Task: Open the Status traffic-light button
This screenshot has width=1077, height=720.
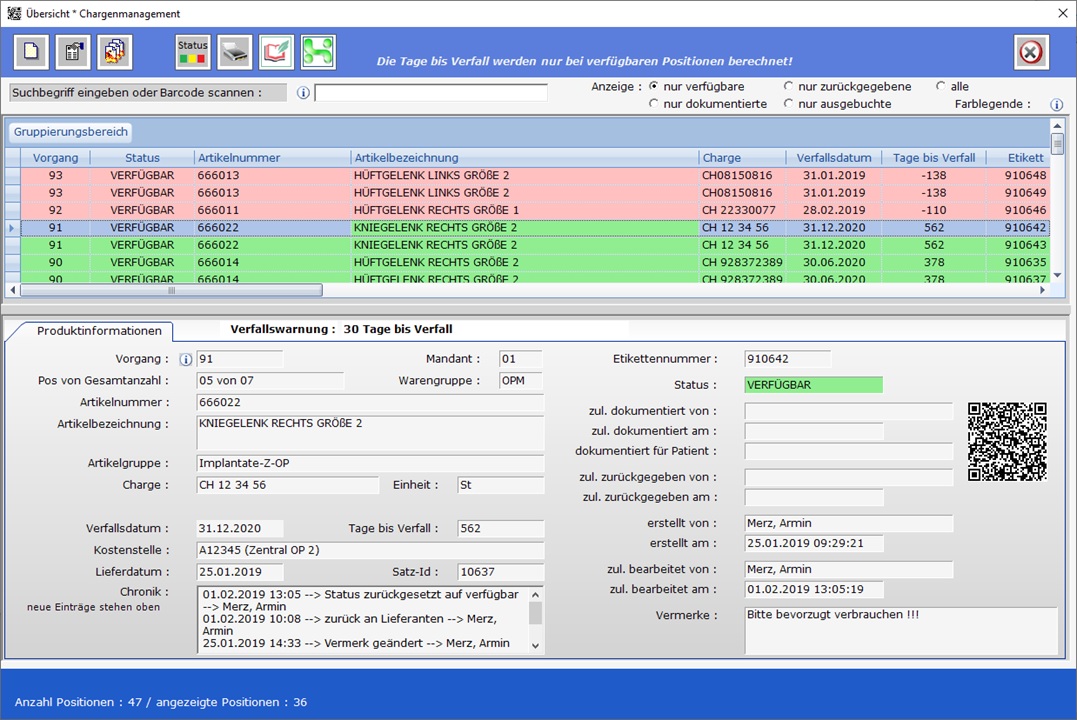Action: point(193,52)
